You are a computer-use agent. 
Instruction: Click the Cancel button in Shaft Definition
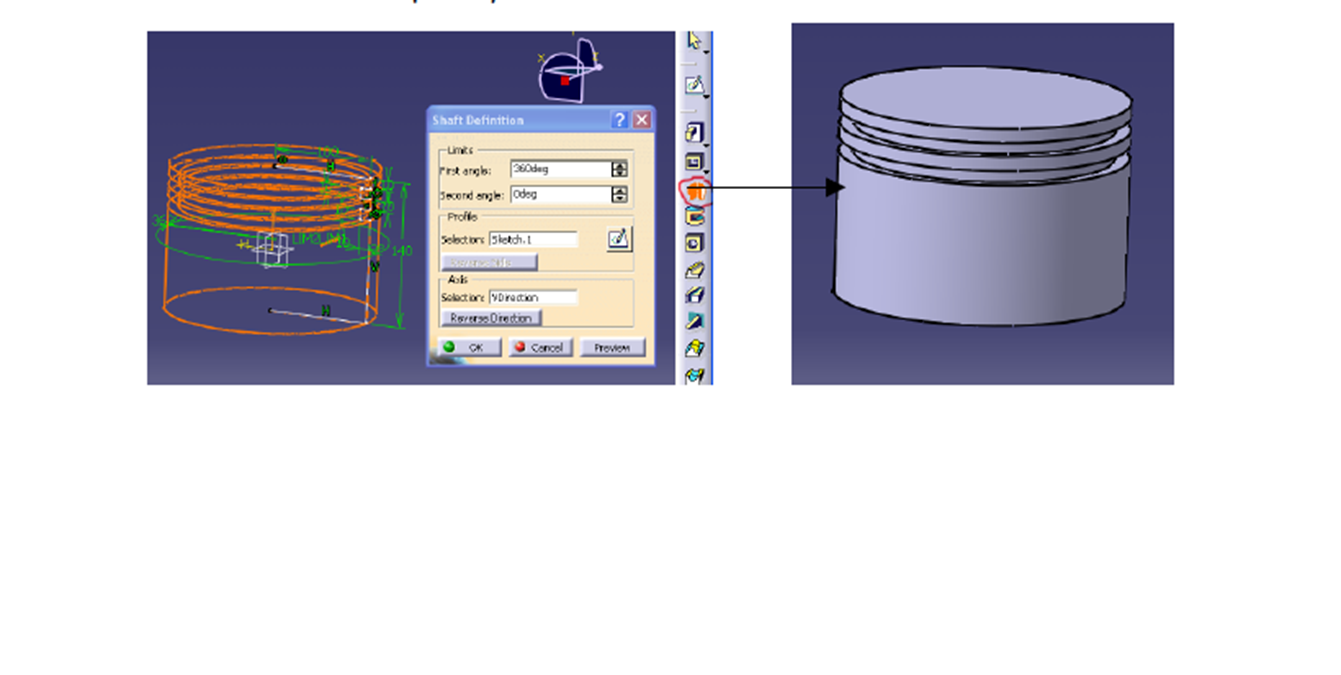(x=539, y=348)
